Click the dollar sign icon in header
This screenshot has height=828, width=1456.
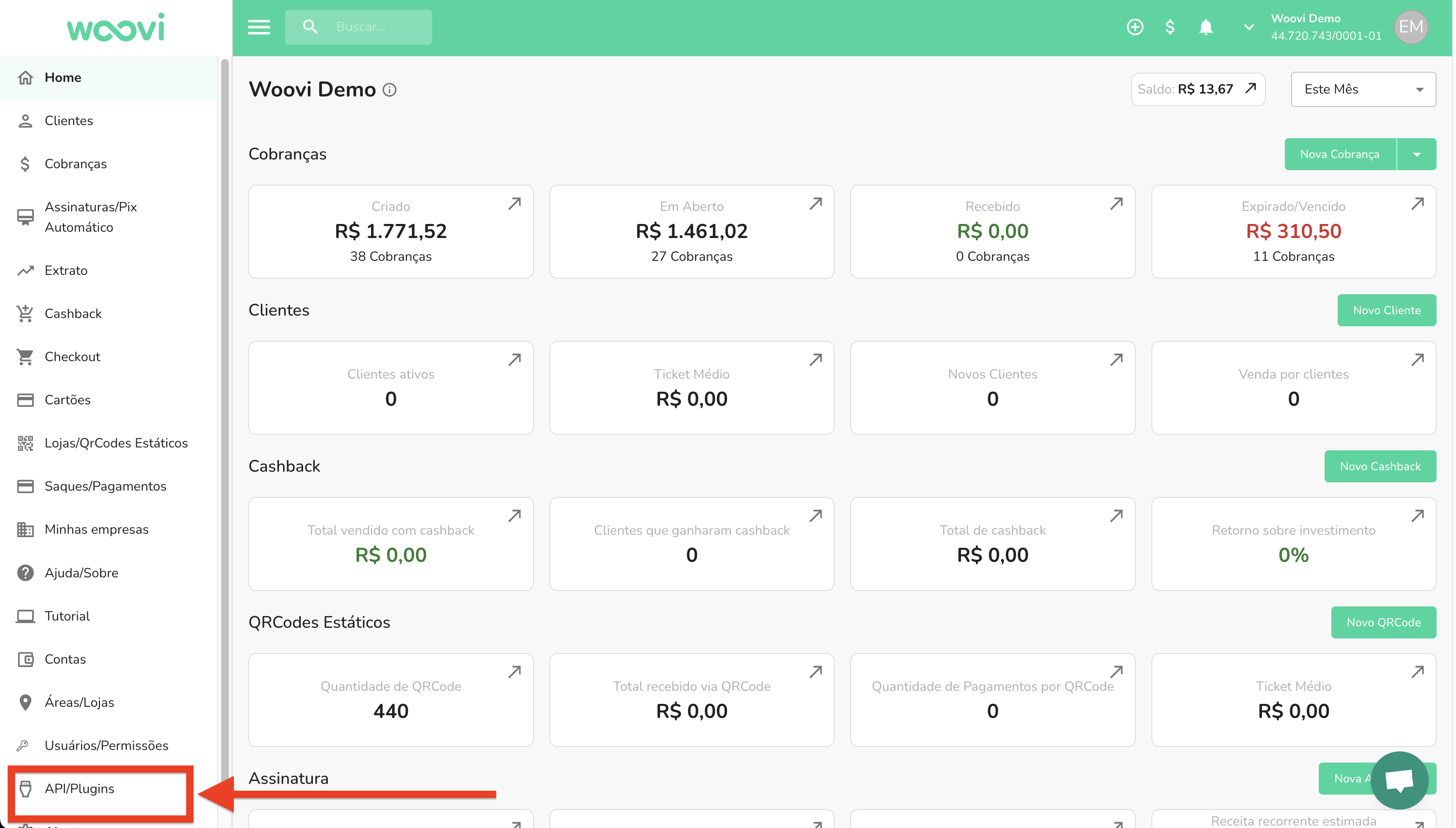[x=1170, y=27]
